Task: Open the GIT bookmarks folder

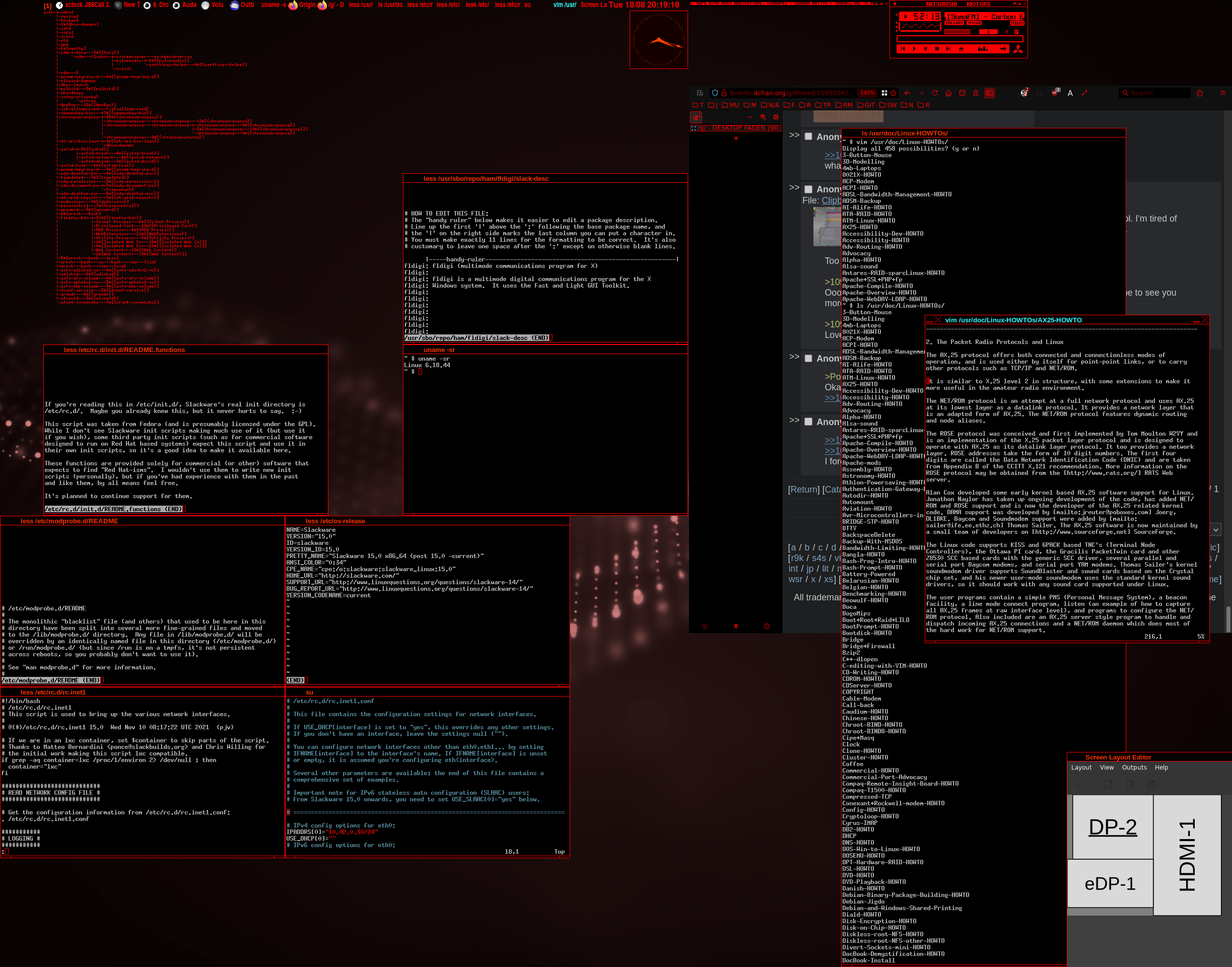Action: coord(866,105)
